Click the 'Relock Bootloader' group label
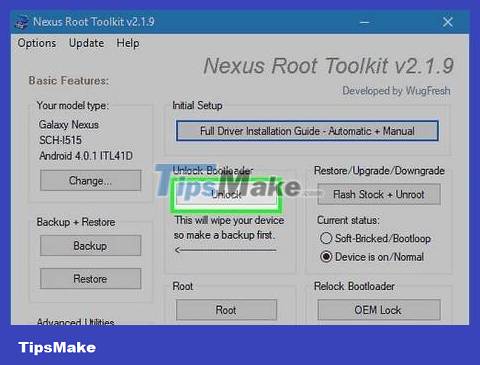 (354, 286)
